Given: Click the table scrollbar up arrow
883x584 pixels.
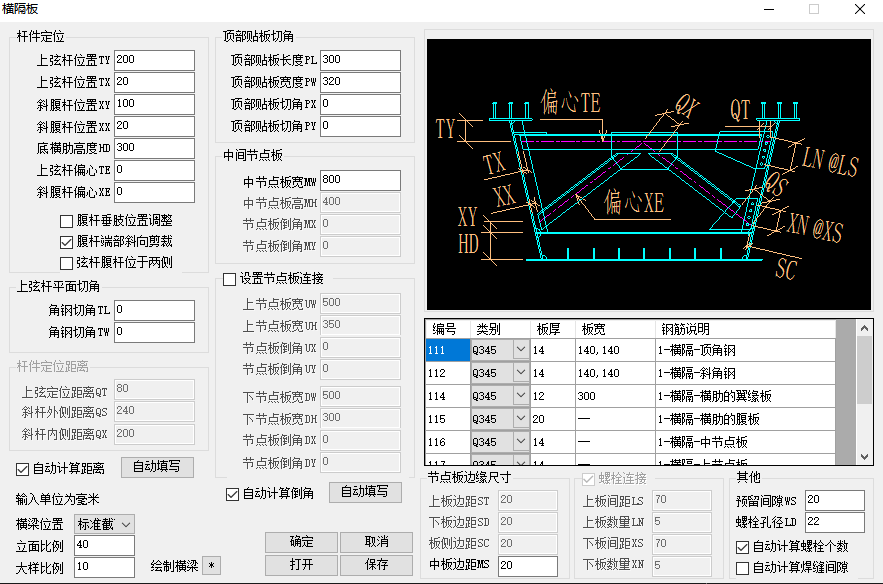Looking at the screenshot, I should point(864,328).
